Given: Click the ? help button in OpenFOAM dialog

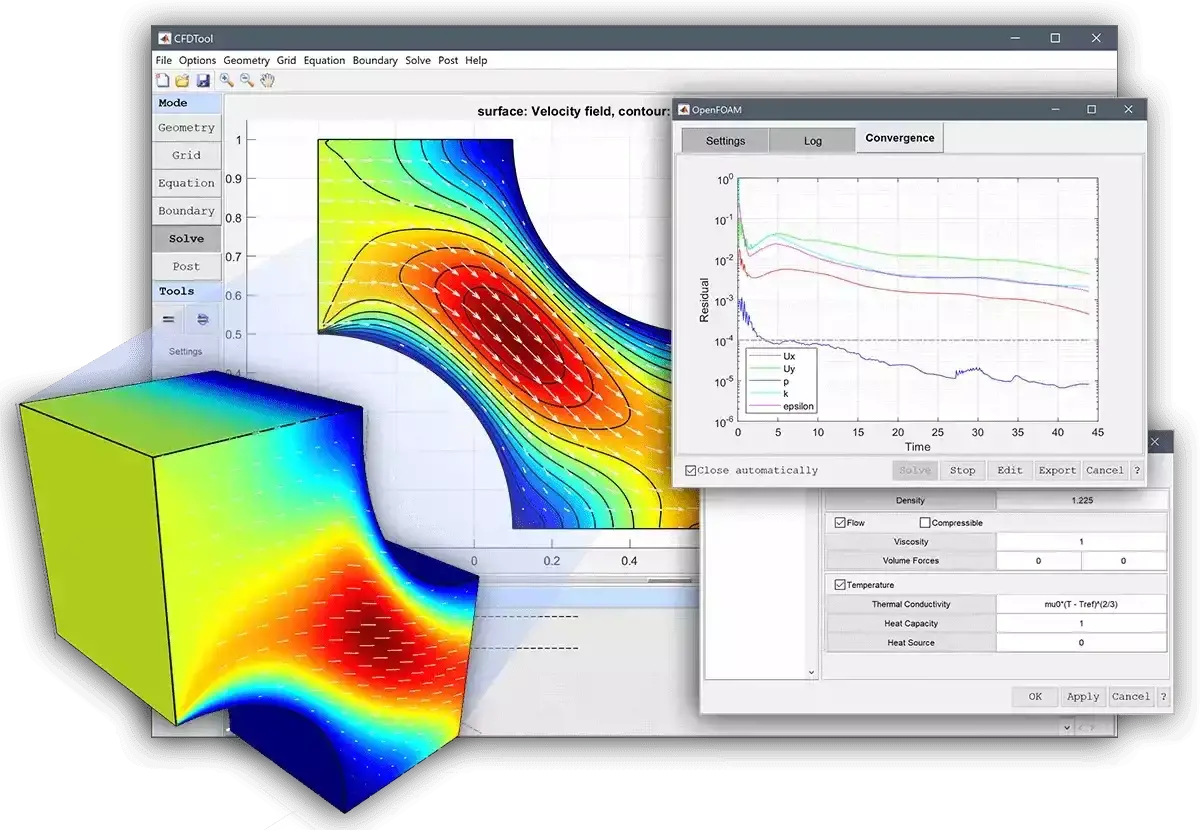Looking at the screenshot, I should point(1137,470).
